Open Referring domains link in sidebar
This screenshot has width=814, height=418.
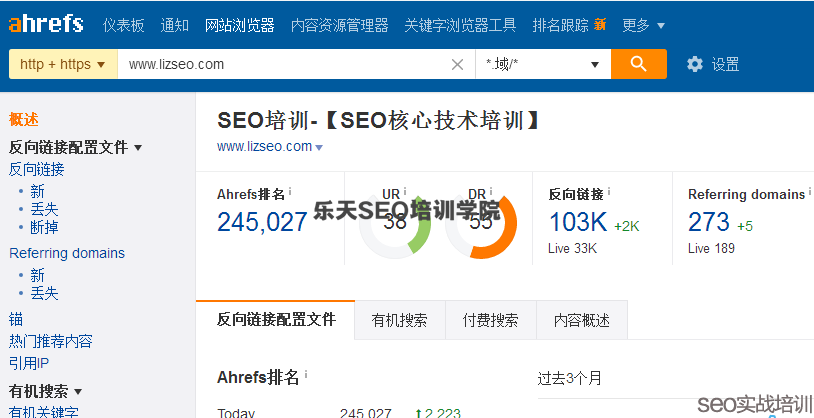(x=67, y=253)
